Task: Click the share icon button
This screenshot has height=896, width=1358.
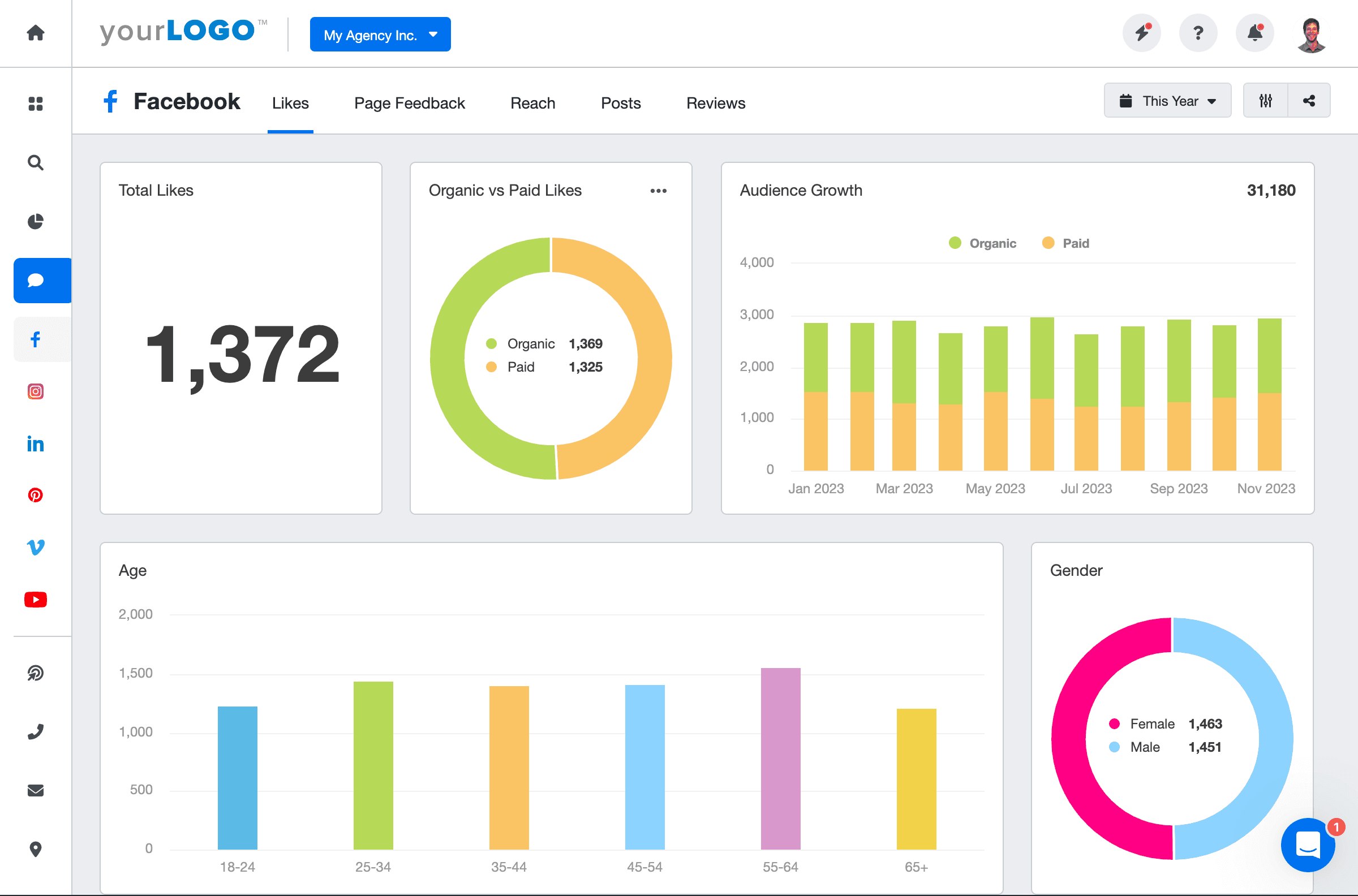Action: point(1309,101)
